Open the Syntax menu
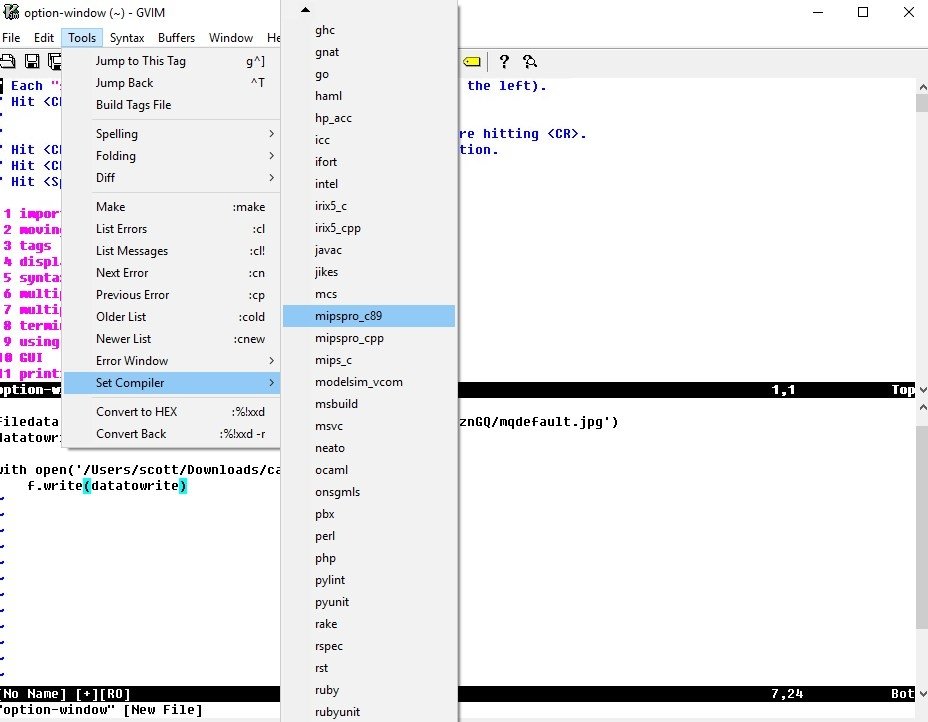Screen dimensions: 928x722 point(127,37)
